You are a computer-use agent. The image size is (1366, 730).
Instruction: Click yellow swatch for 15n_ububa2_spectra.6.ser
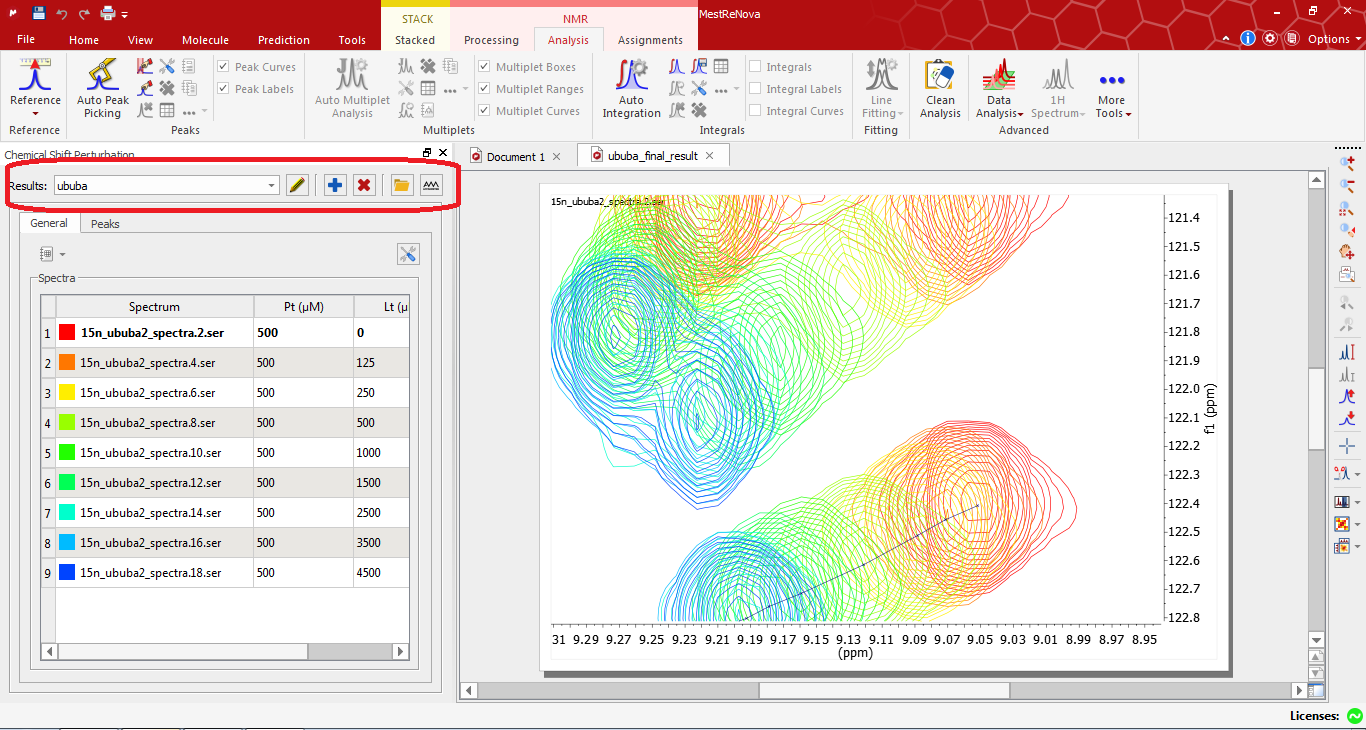tap(68, 392)
